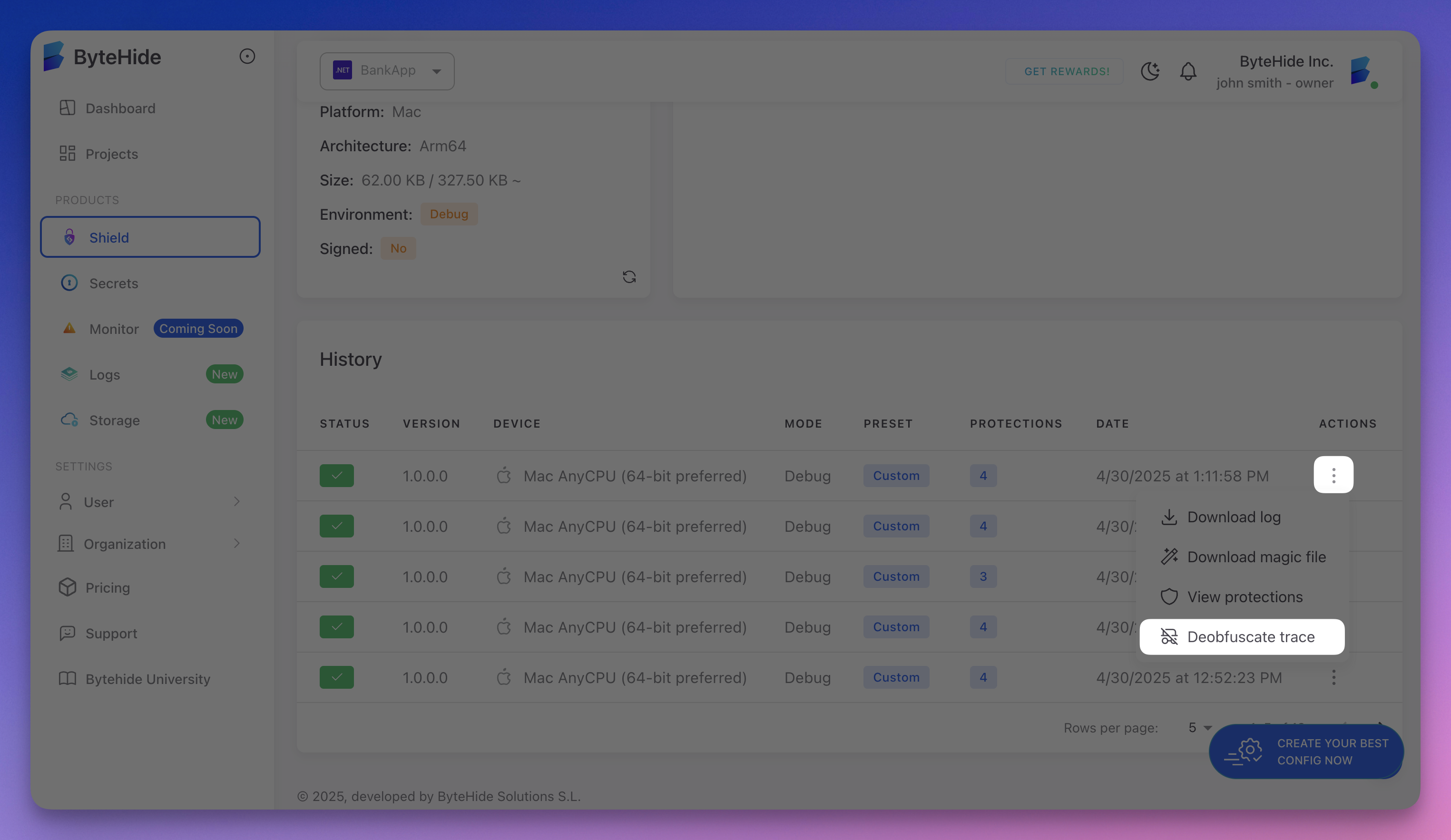The image size is (1451, 840).
Task: Click the Dashboard sidebar item
Action: [120, 108]
